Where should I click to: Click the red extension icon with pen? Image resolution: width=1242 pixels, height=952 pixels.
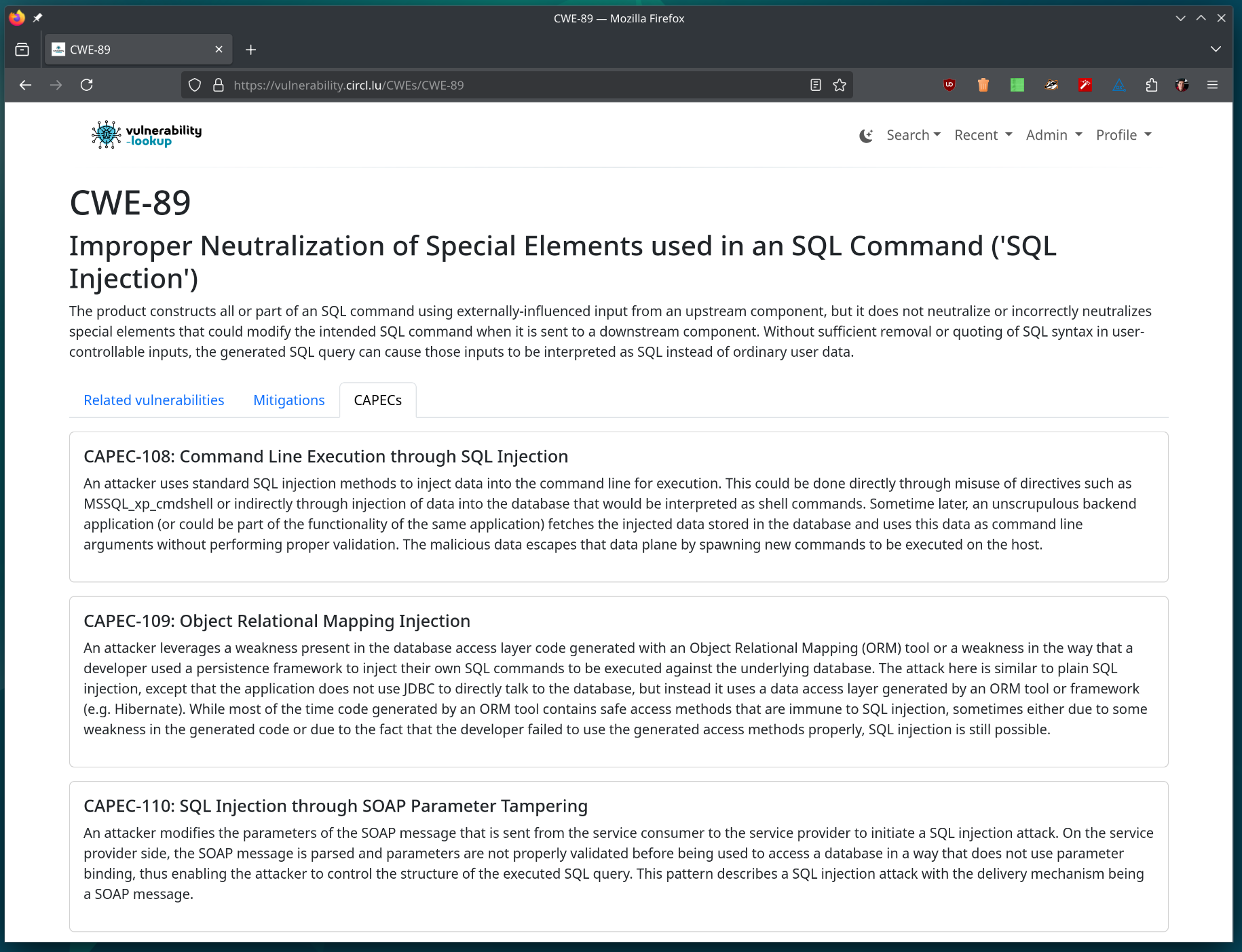(x=1085, y=85)
